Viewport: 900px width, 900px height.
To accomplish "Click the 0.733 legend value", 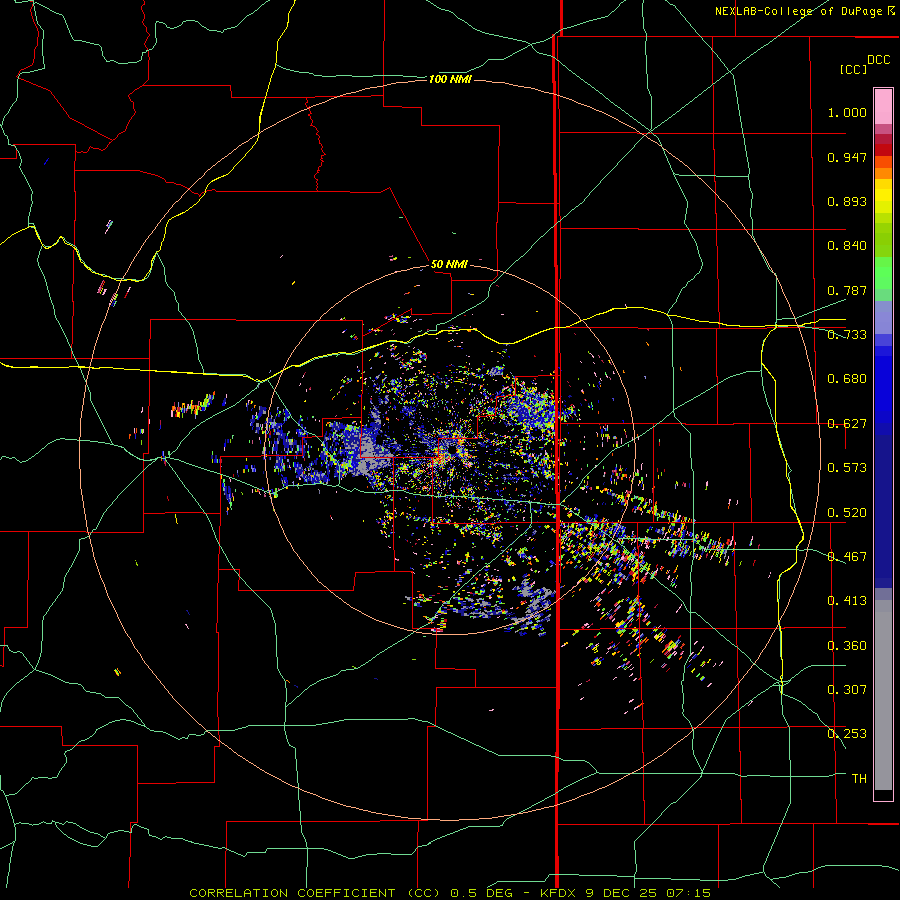I will pyautogui.click(x=847, y=335).
